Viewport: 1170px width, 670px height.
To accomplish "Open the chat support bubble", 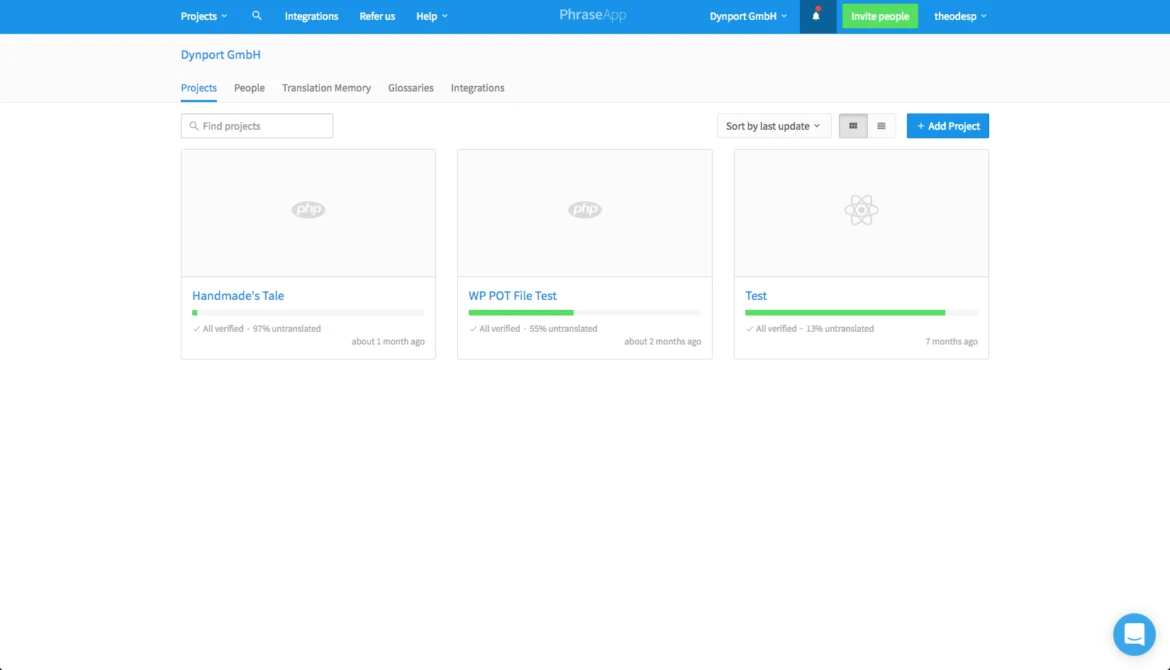I will [1134, 634].
